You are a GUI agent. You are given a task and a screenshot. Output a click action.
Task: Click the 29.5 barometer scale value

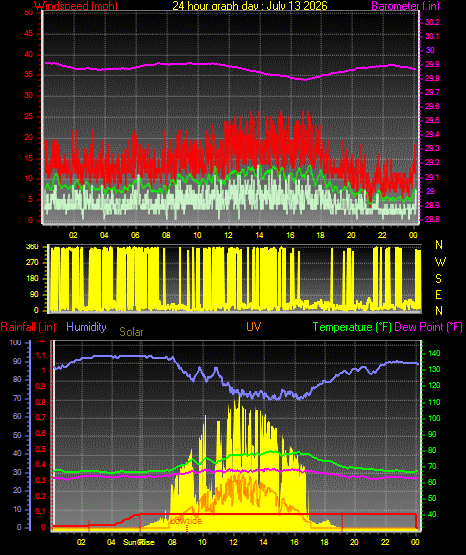432,120
